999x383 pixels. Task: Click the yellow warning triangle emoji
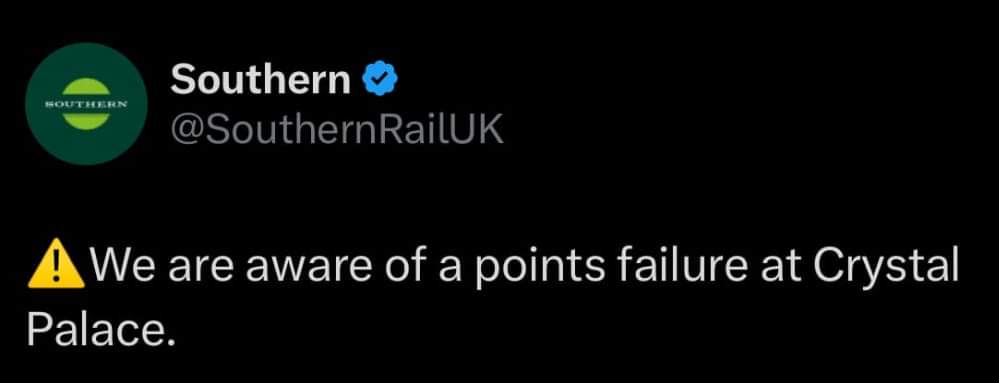(57, 264)
